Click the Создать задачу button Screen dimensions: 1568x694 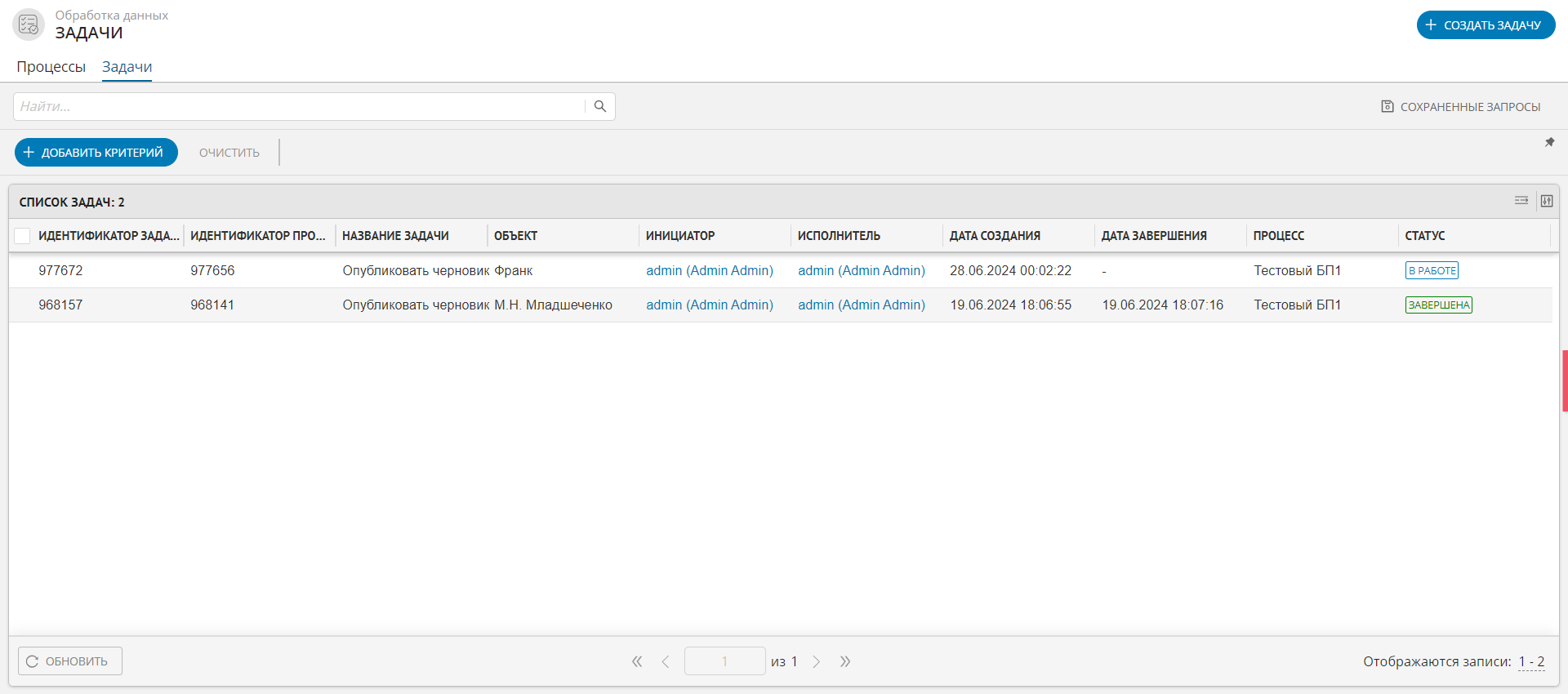point(1486,25)
